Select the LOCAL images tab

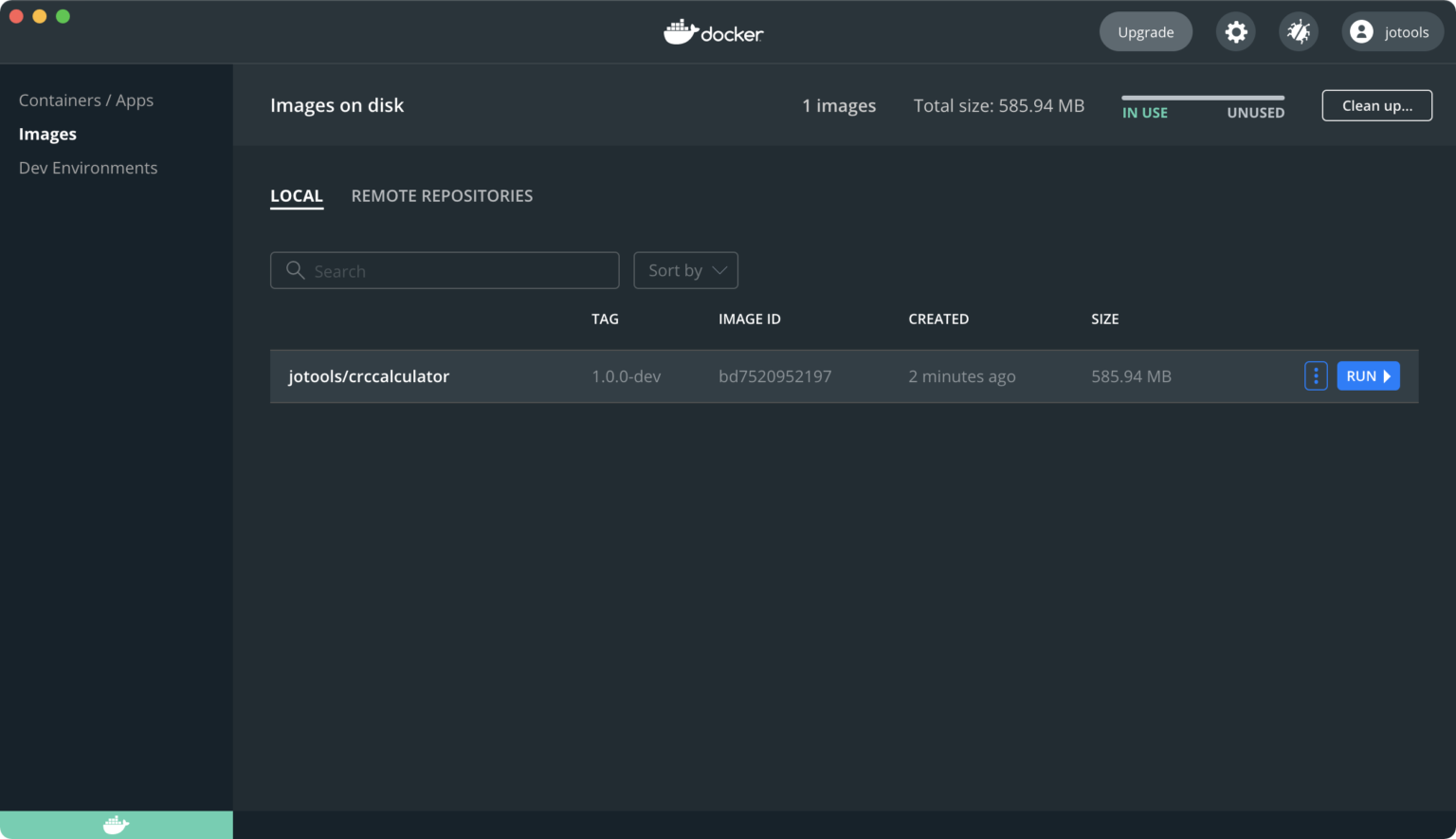click(x=297, y=195)
